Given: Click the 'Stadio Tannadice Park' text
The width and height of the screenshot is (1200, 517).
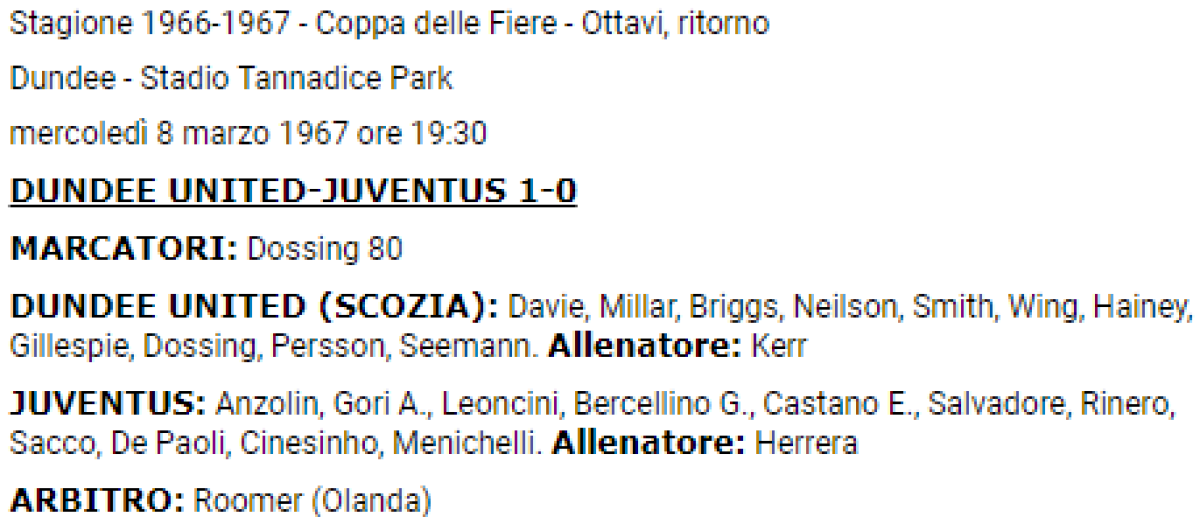Looking at the screenshot, I should click(296, 78).
